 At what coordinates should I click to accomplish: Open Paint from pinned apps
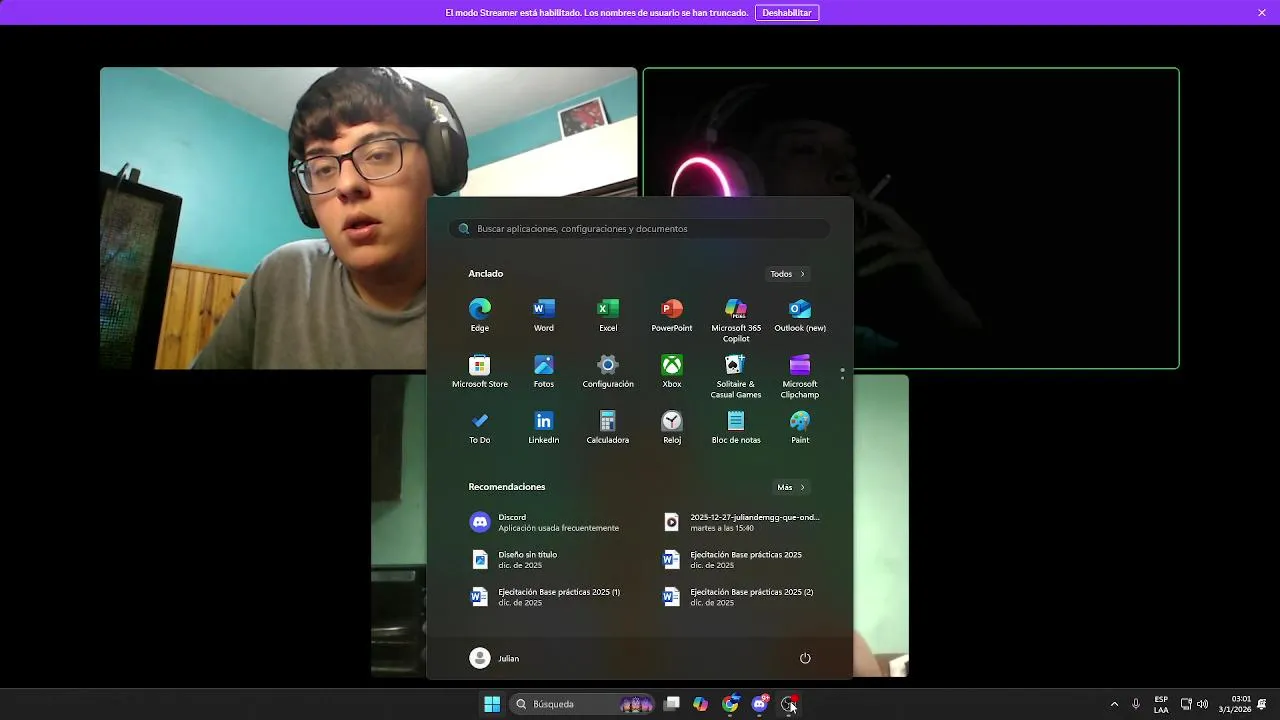click(800, 426)
